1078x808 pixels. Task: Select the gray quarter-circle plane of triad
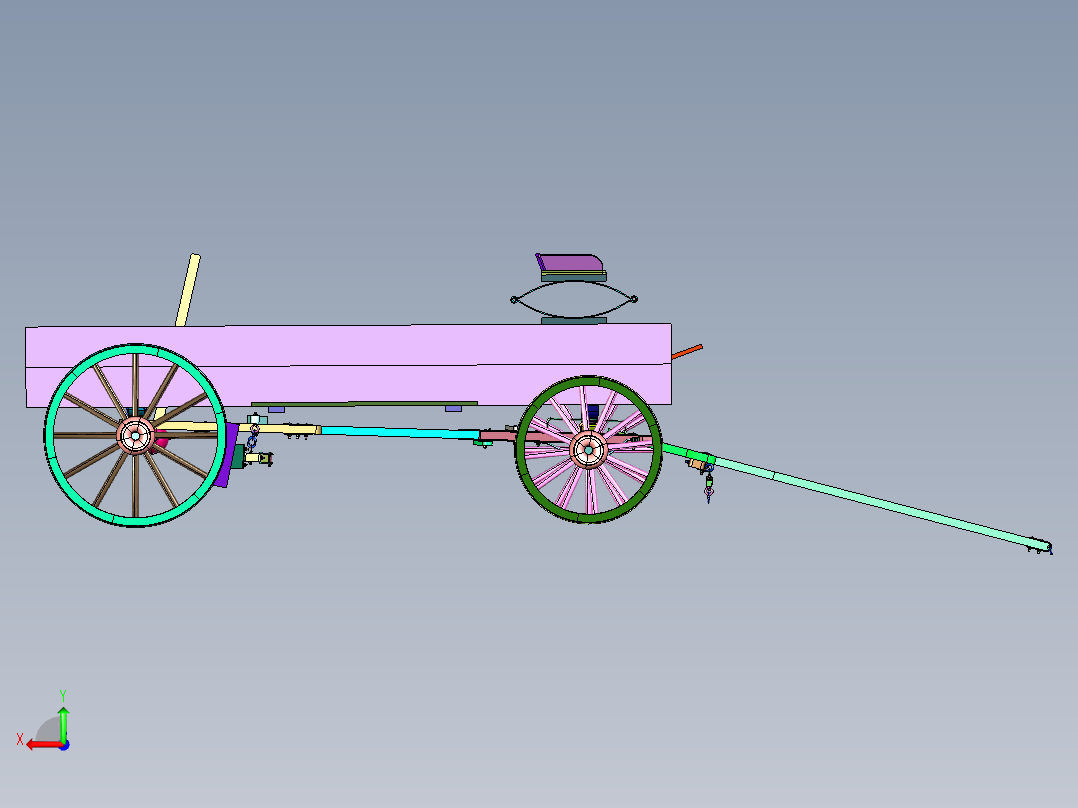[x=50, y=730]
